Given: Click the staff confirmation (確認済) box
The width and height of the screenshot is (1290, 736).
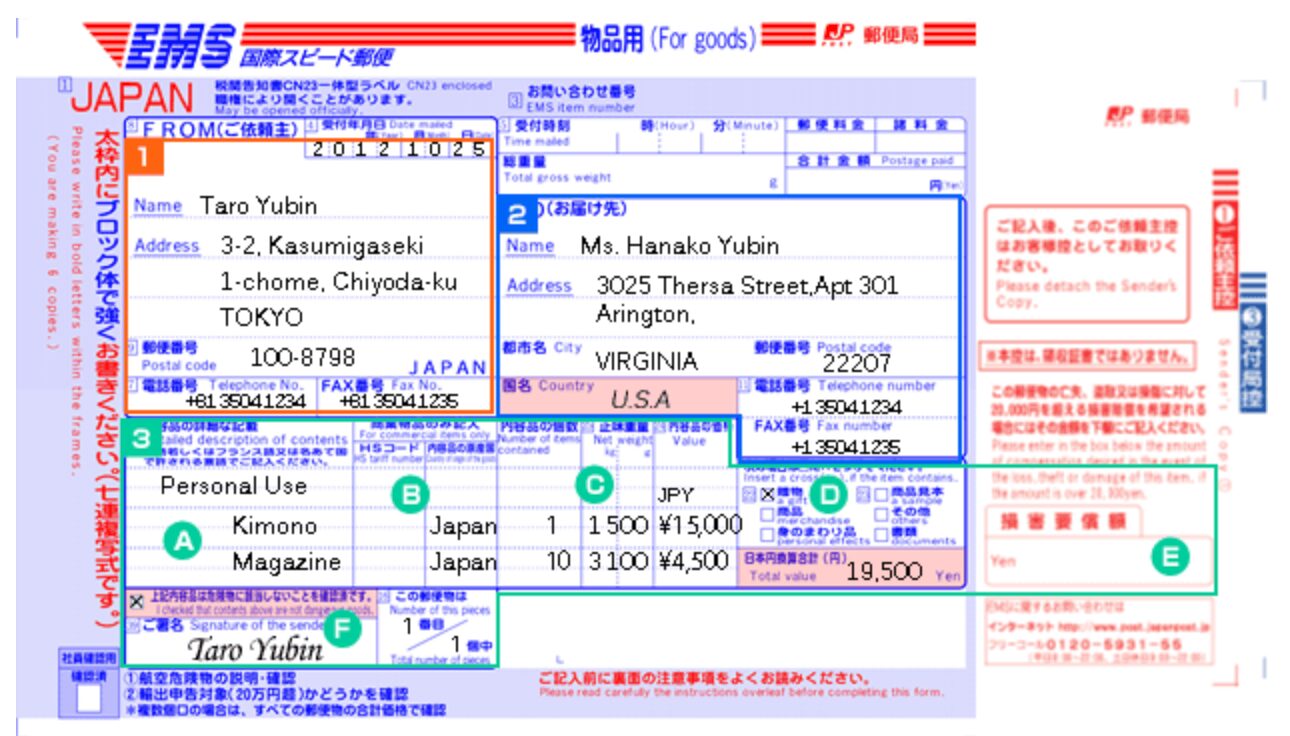Looking at the screenshot, I should point(88,698).
